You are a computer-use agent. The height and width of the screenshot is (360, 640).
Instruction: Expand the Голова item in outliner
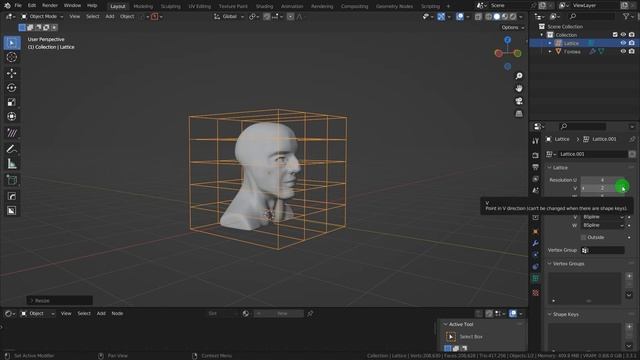[550, 51]
